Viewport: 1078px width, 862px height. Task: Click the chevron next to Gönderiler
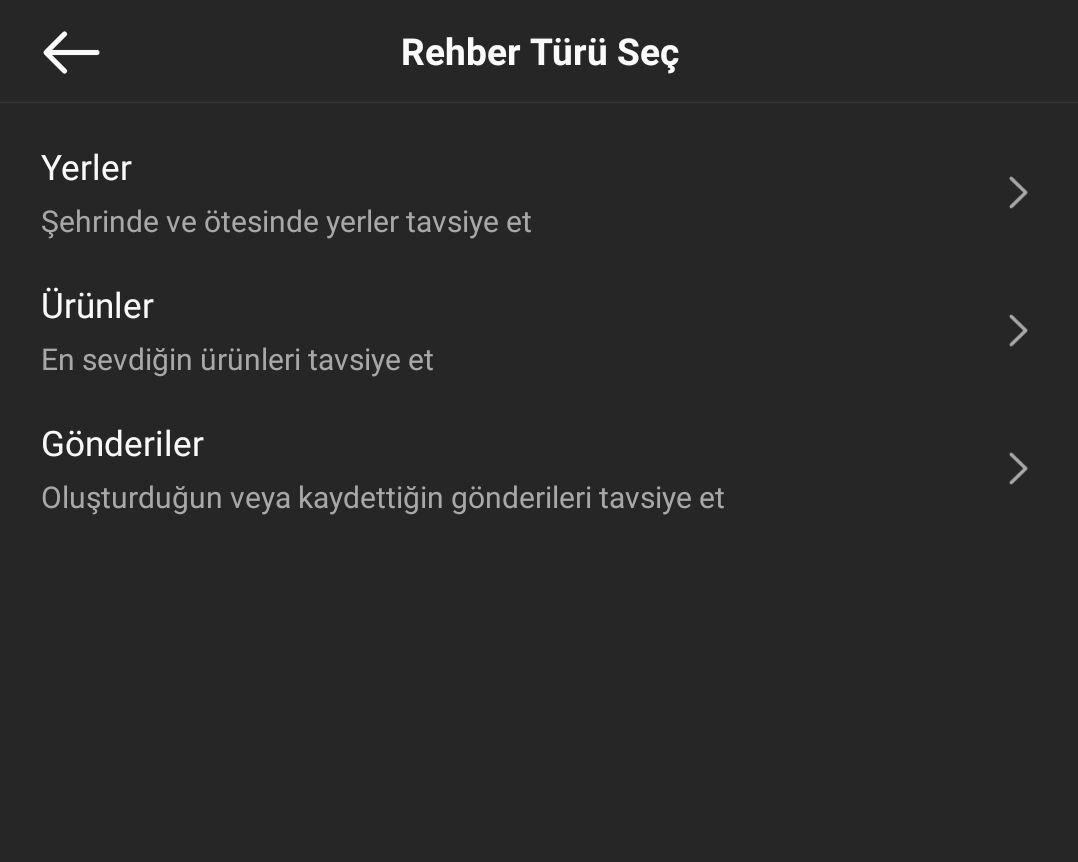tap(1018, 469)
